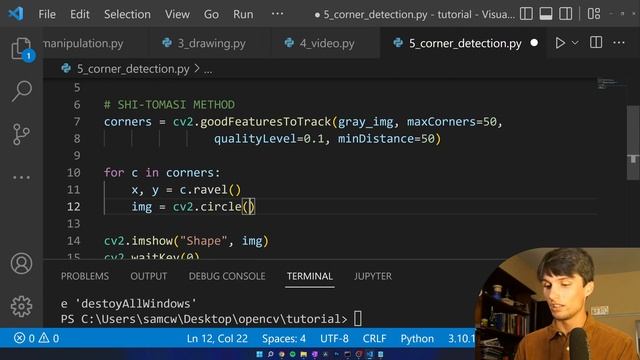This screenshot has height=360, width=640.
Task: Click inside the terminal prompt line
Action: [211, 319]
